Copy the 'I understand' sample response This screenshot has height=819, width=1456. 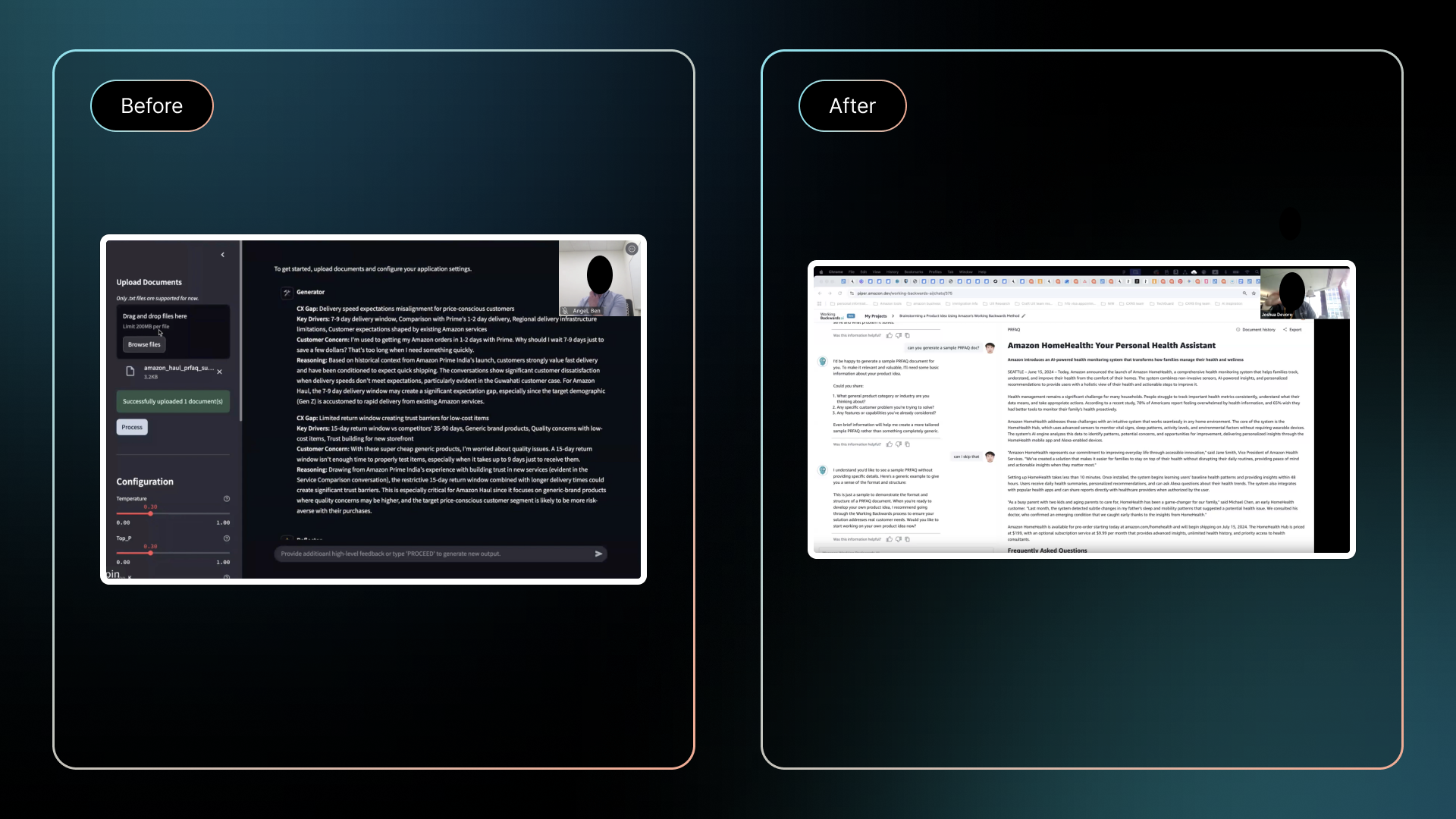(907, 539)
